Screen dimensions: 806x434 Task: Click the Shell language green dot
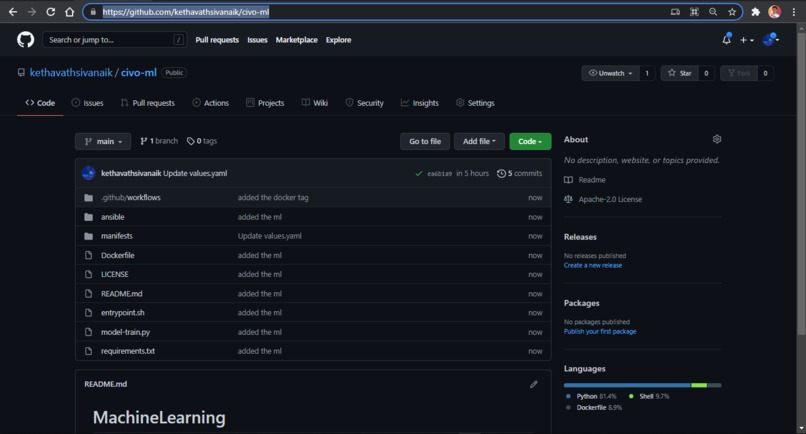(x=631, y=396)
